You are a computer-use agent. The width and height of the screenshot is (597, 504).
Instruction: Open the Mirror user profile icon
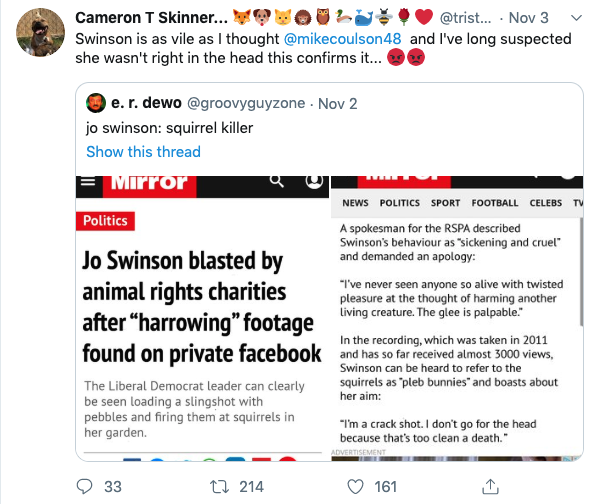[314, 181]
